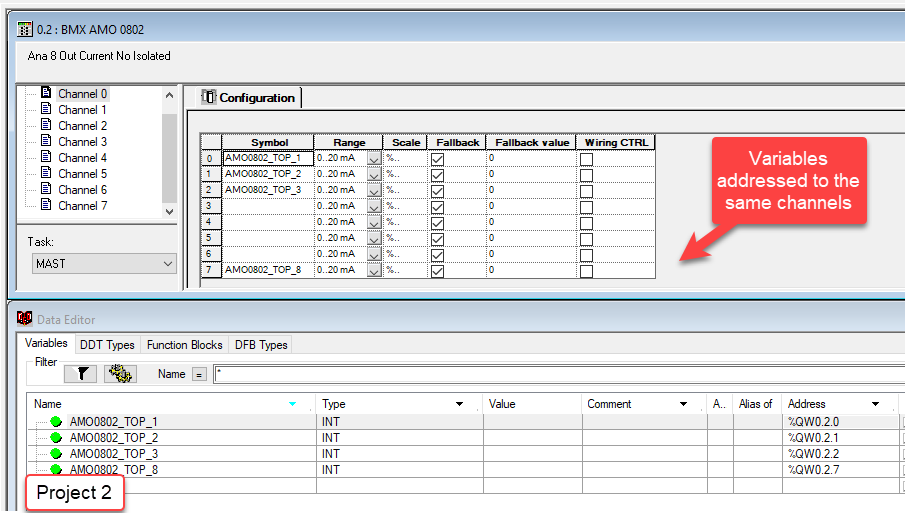
Task: Click the Value column header
Action: point(532,404)
